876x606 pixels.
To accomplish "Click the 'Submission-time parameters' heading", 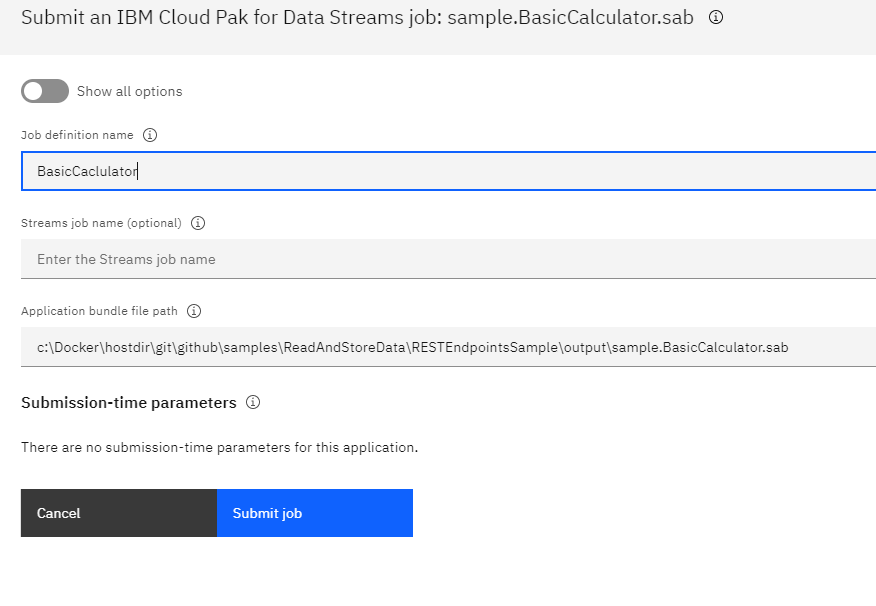I will 128,403.
